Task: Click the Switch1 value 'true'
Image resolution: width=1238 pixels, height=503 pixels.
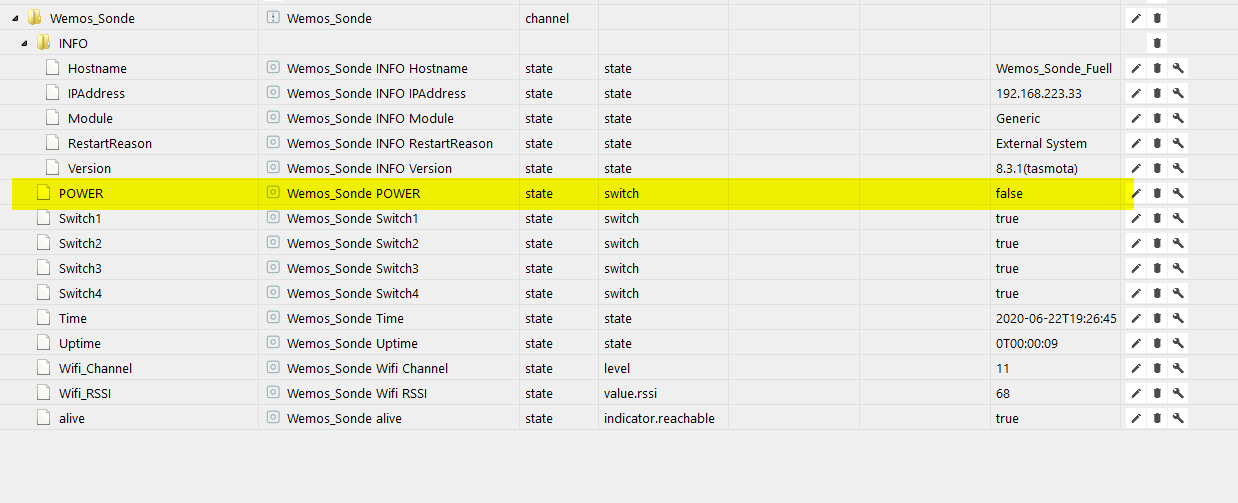Action: (x=1007, y=218)
